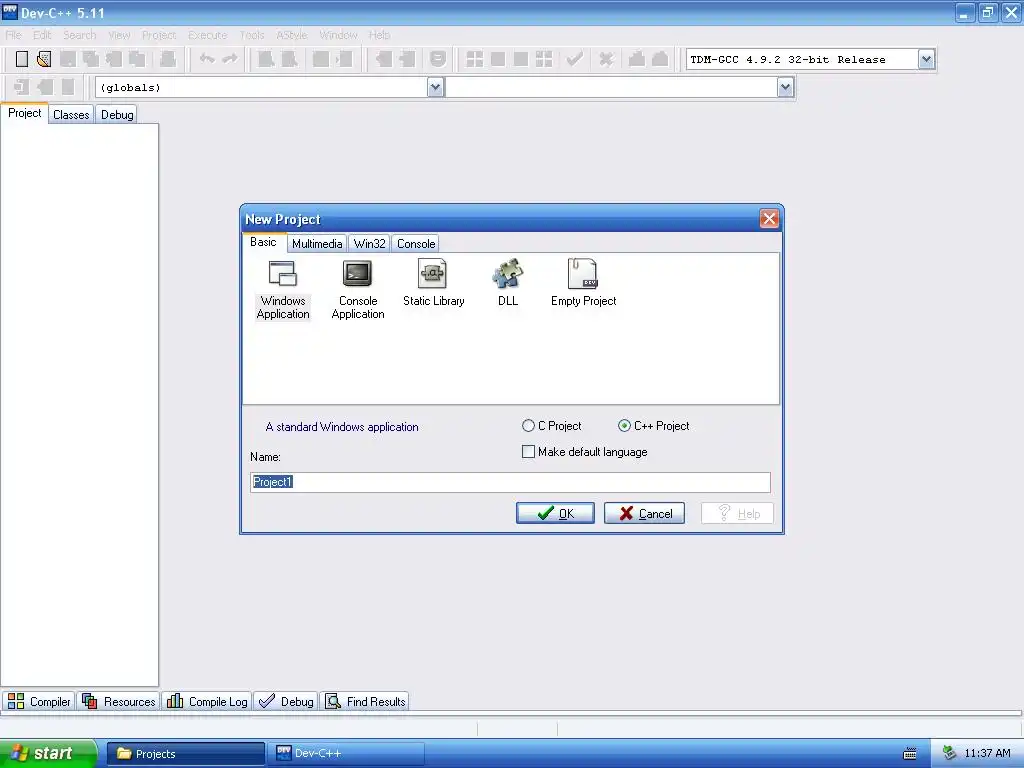1024x768 pixels.
Task: Open the TDM-GCC compiler set dropdown
Action: pyautogui.click(x=926, y=59)
